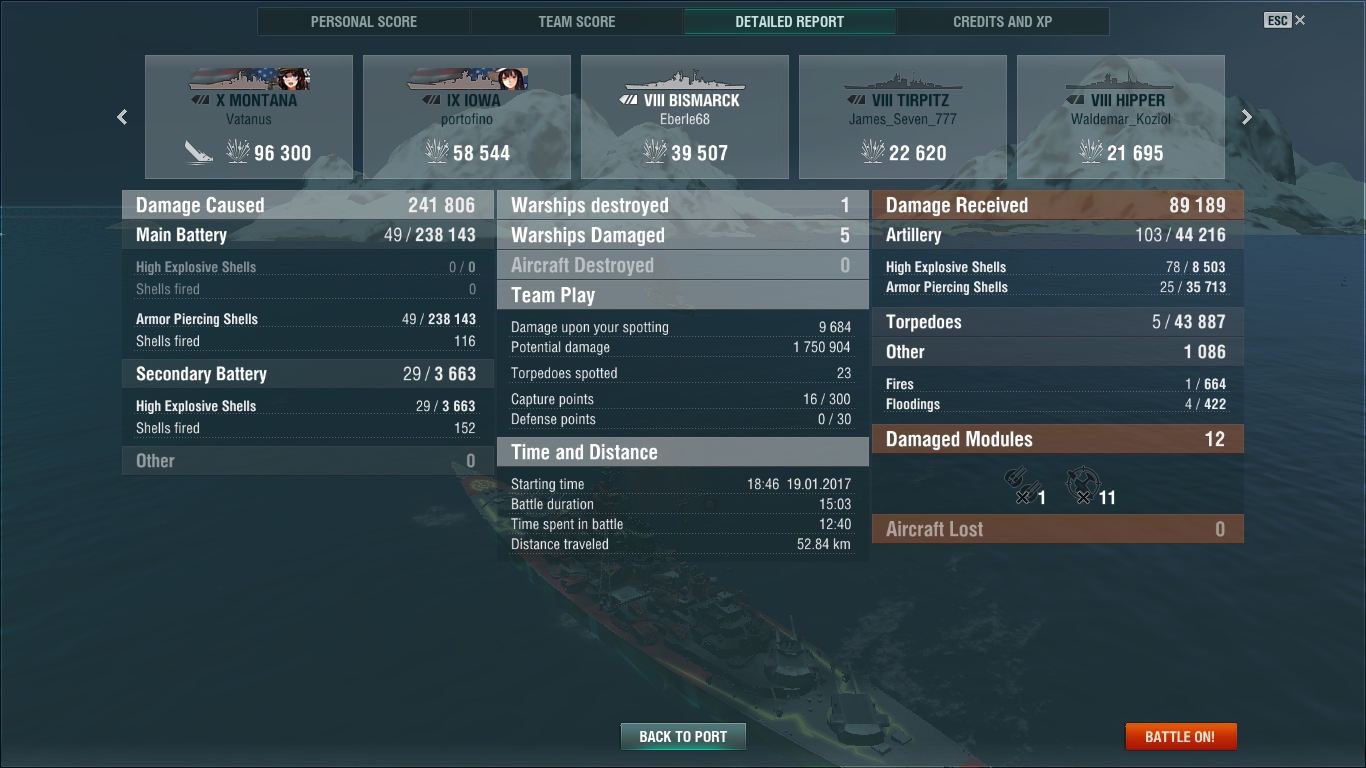Click the Damaged Modules section header

(x=1058, y=439)
